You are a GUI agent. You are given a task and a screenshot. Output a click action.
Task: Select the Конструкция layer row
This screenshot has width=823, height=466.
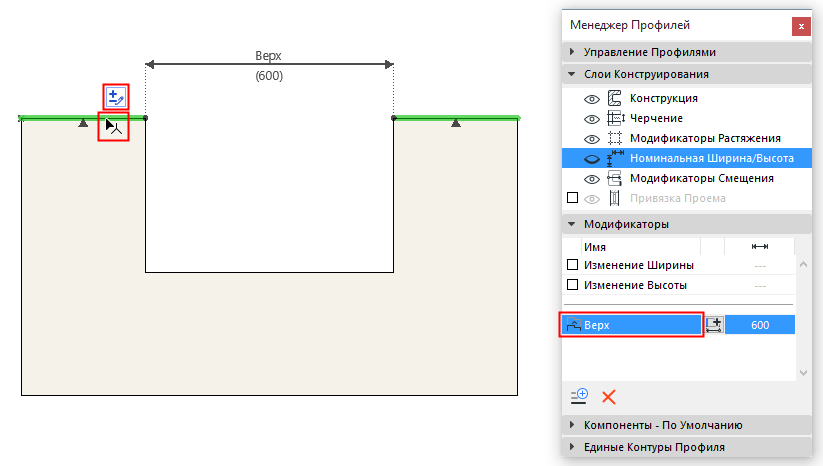[x=687, y=98]
